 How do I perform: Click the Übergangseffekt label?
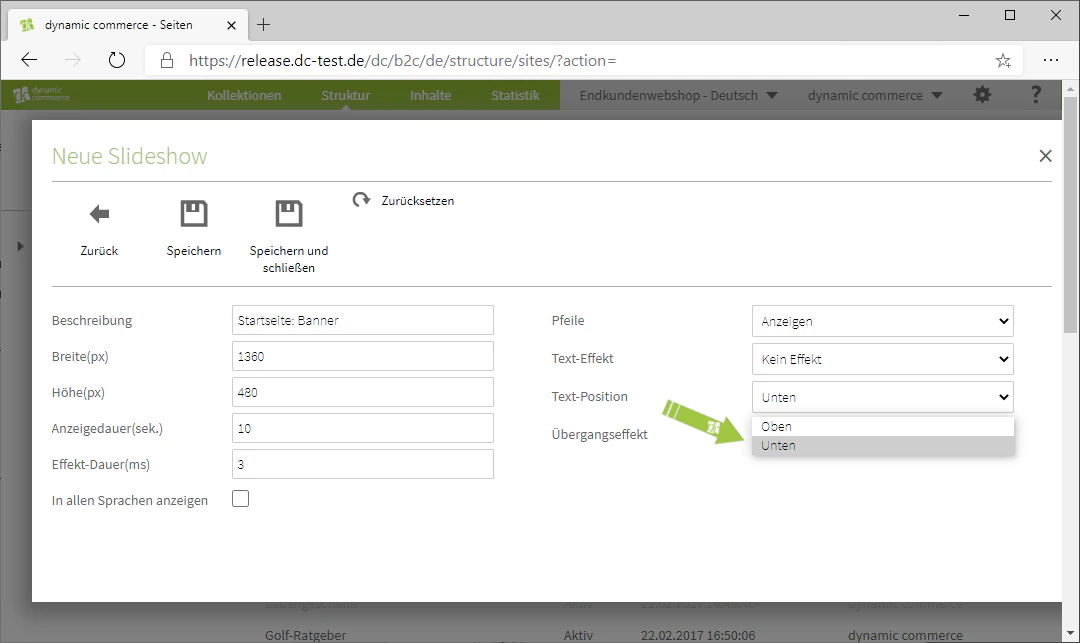click(599, 434)
